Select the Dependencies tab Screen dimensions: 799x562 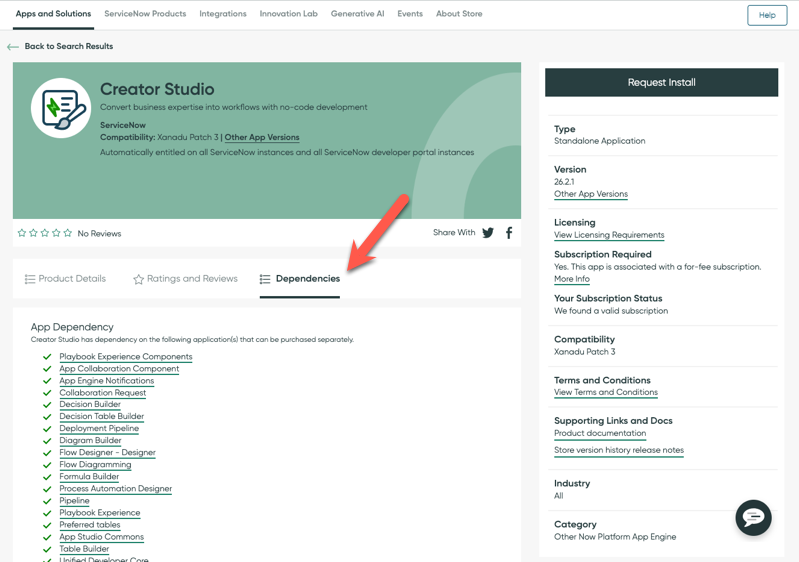[300, 279]
